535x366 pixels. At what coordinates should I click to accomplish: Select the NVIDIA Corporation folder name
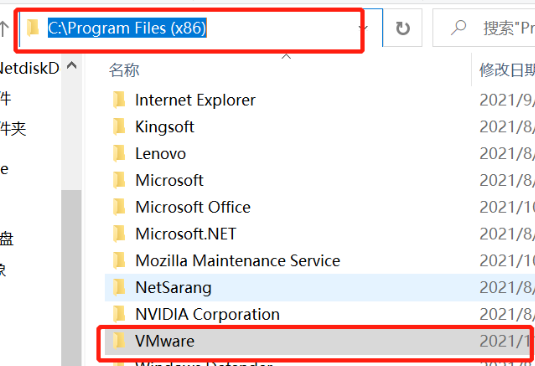[207, 314]
